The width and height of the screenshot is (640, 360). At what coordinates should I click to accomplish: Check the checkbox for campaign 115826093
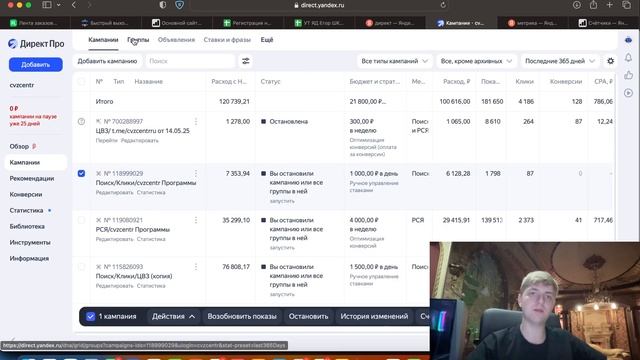[81, 267]
